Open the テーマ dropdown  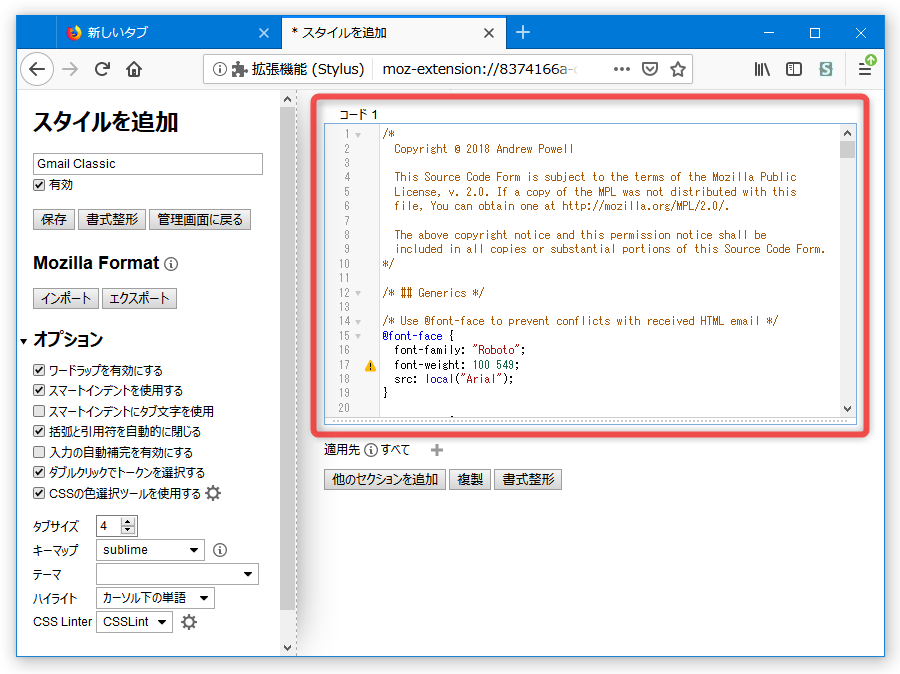[177, 574]
